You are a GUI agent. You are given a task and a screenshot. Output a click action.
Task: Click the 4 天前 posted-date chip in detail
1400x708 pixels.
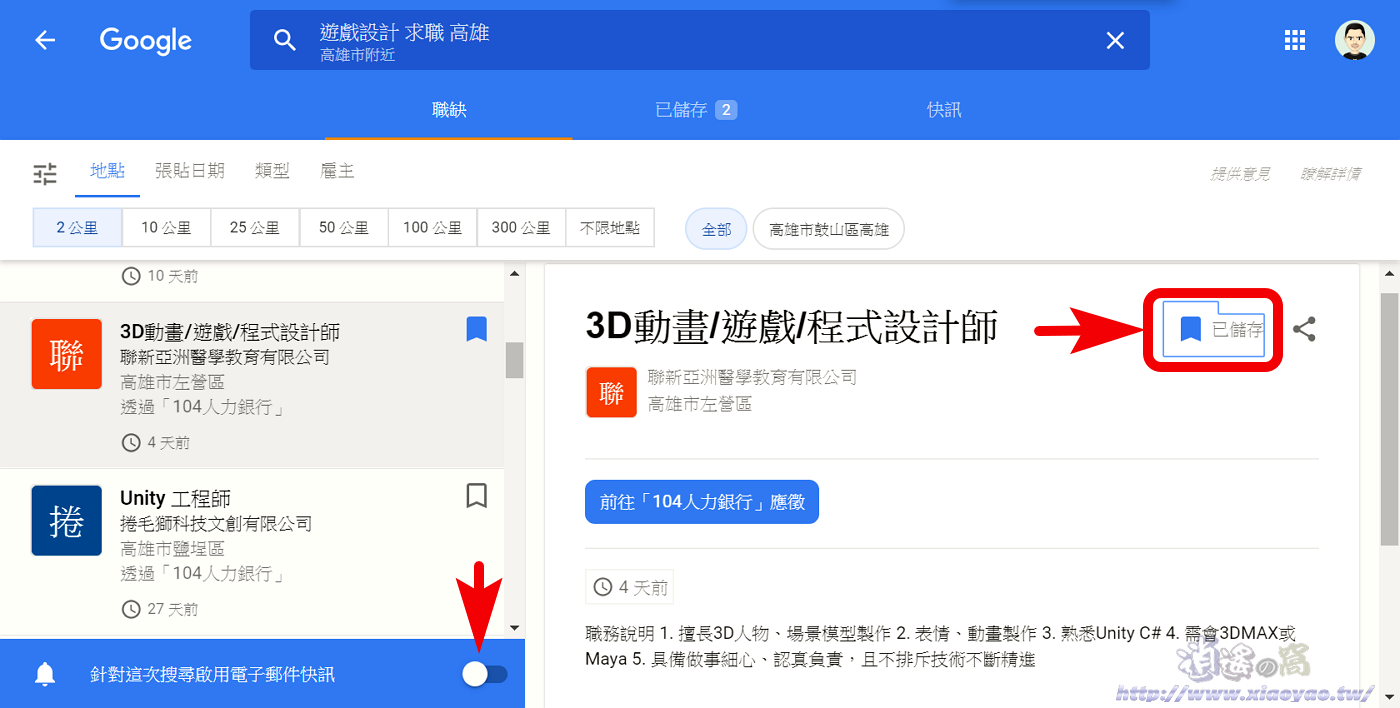tap(631, 587)
